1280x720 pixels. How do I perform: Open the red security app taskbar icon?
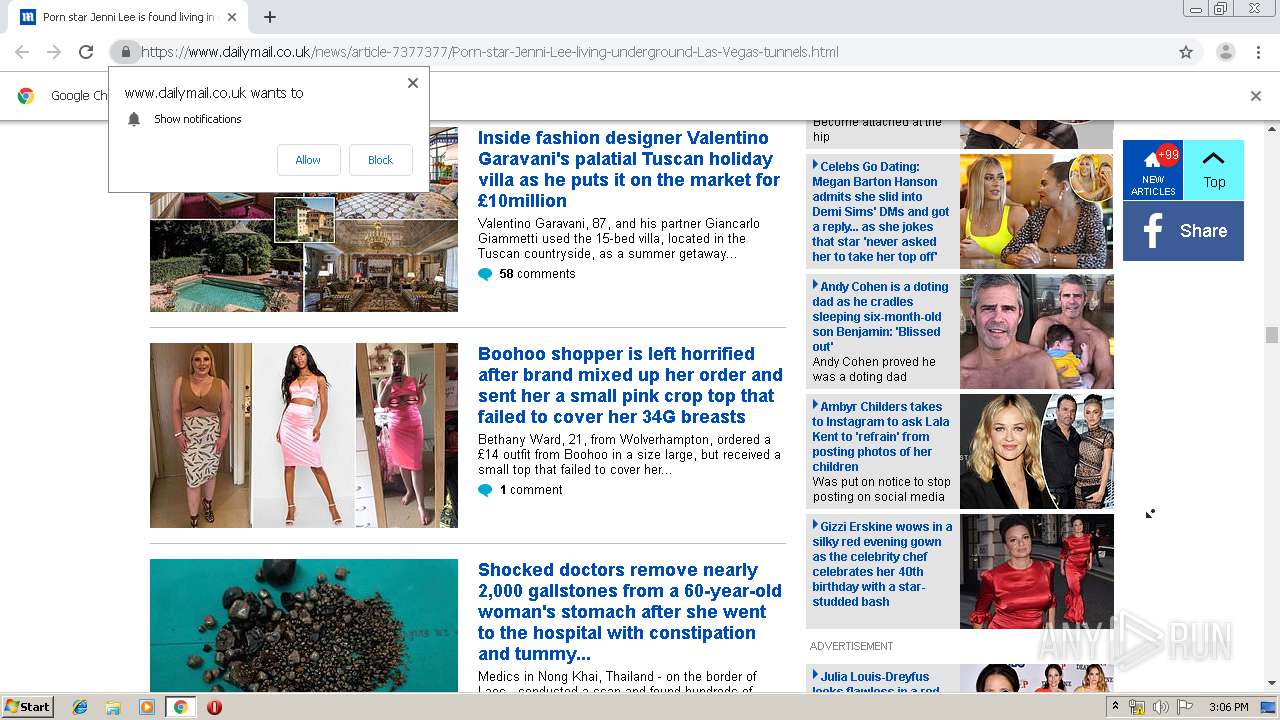coord(214,707)
